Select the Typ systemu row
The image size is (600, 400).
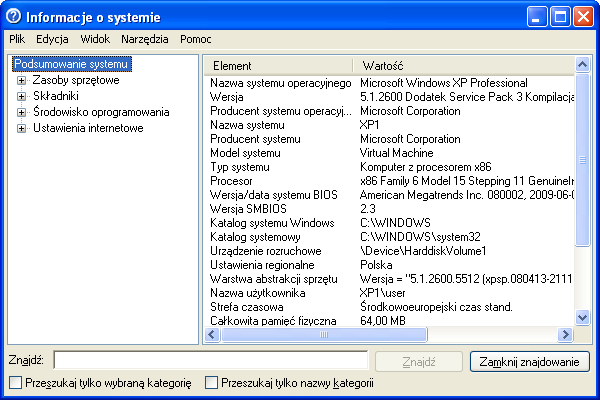pos(389,167)
